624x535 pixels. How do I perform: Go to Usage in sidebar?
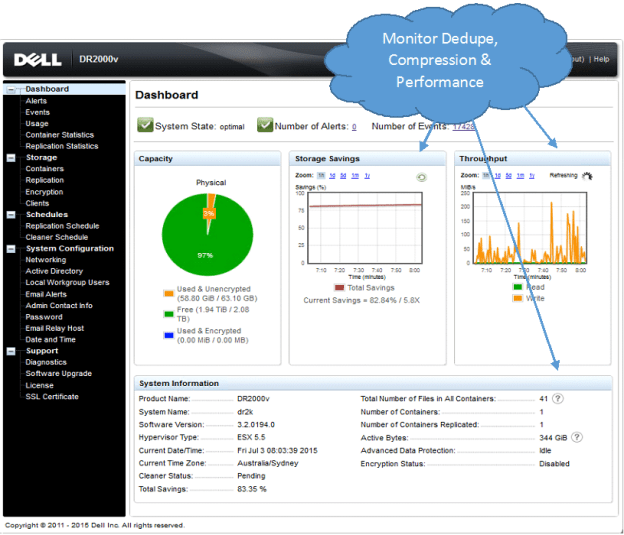click(37, 124)
